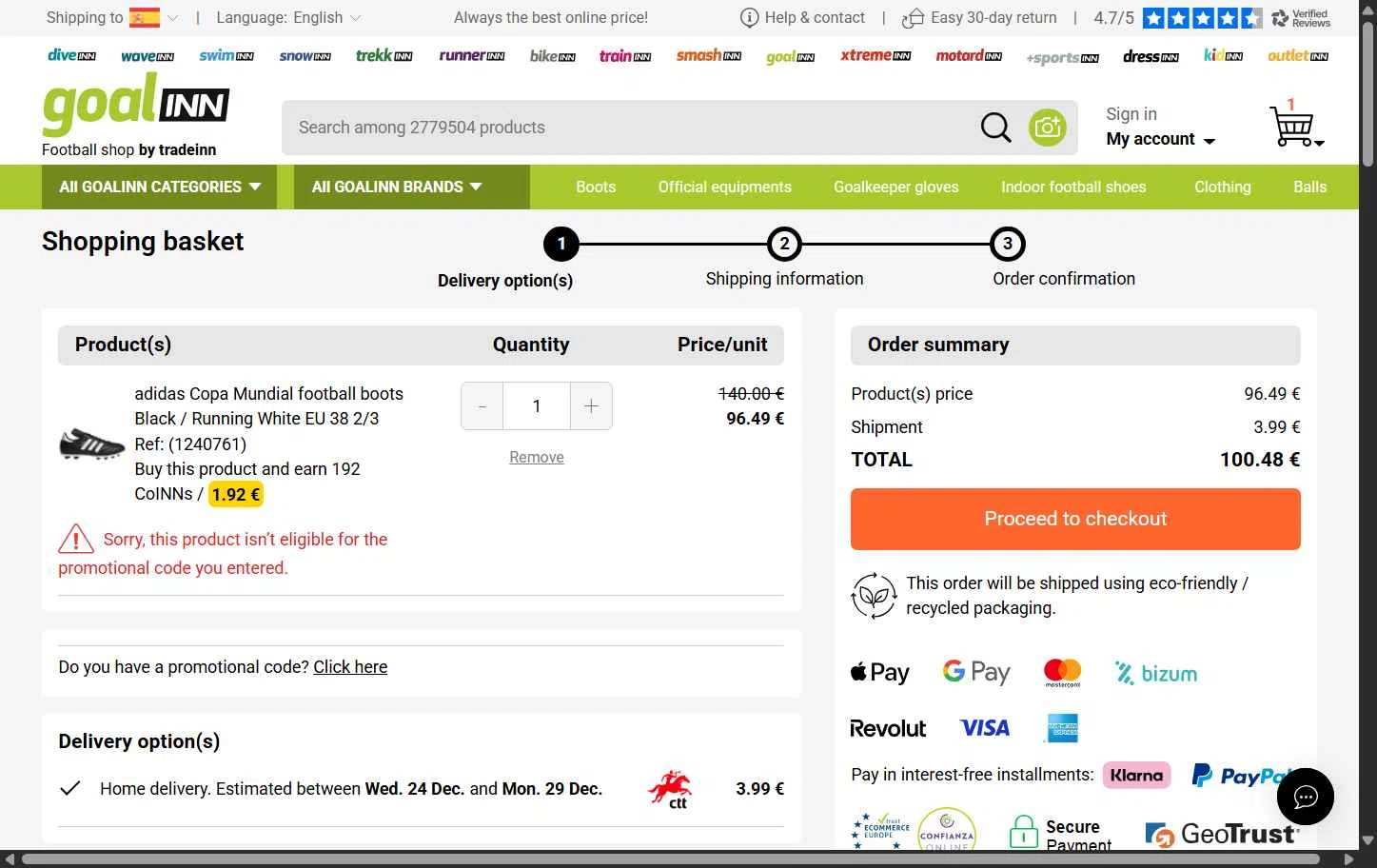This screenshot has height=868, width=1377.
Task: Click the Google Pay logo
Action: pos(976,673)
